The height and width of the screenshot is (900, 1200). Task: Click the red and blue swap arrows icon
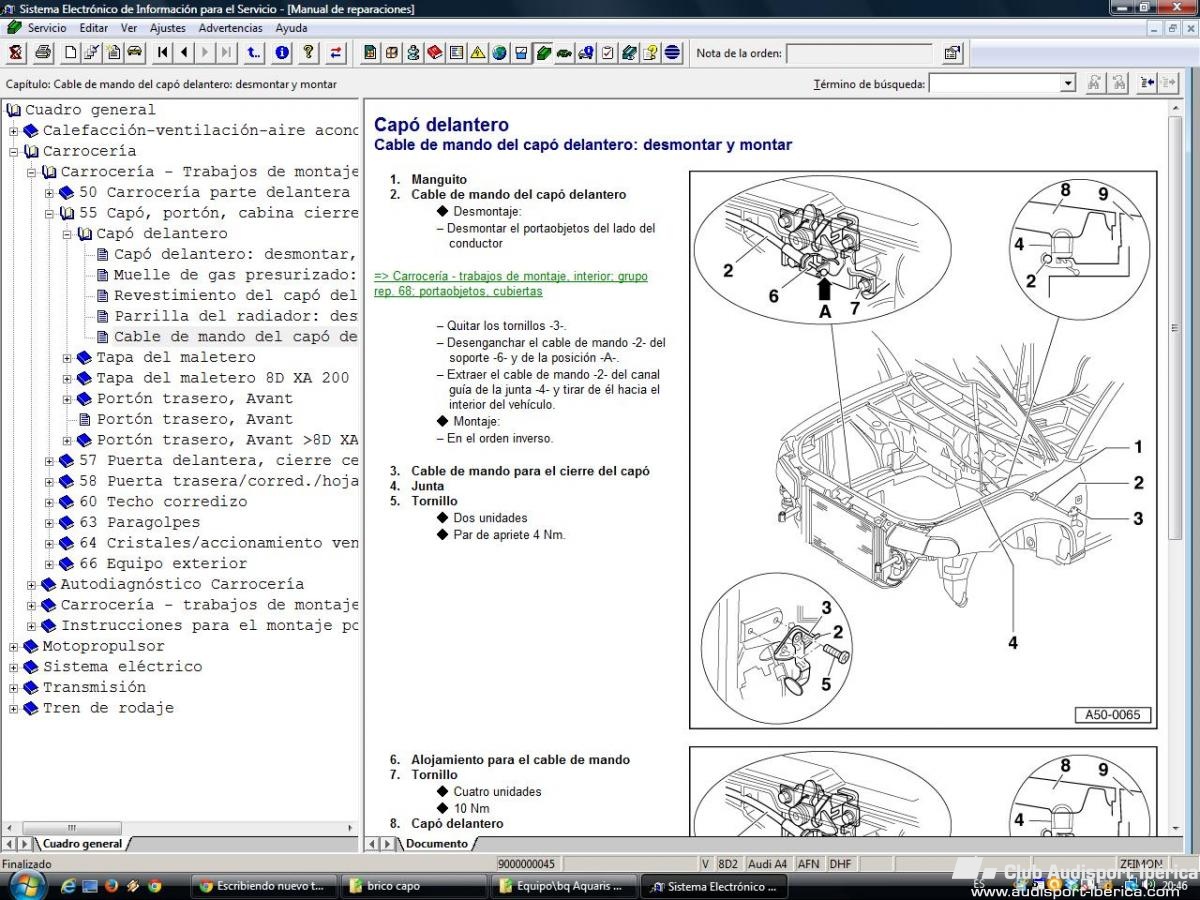click(x=336, y=53)
